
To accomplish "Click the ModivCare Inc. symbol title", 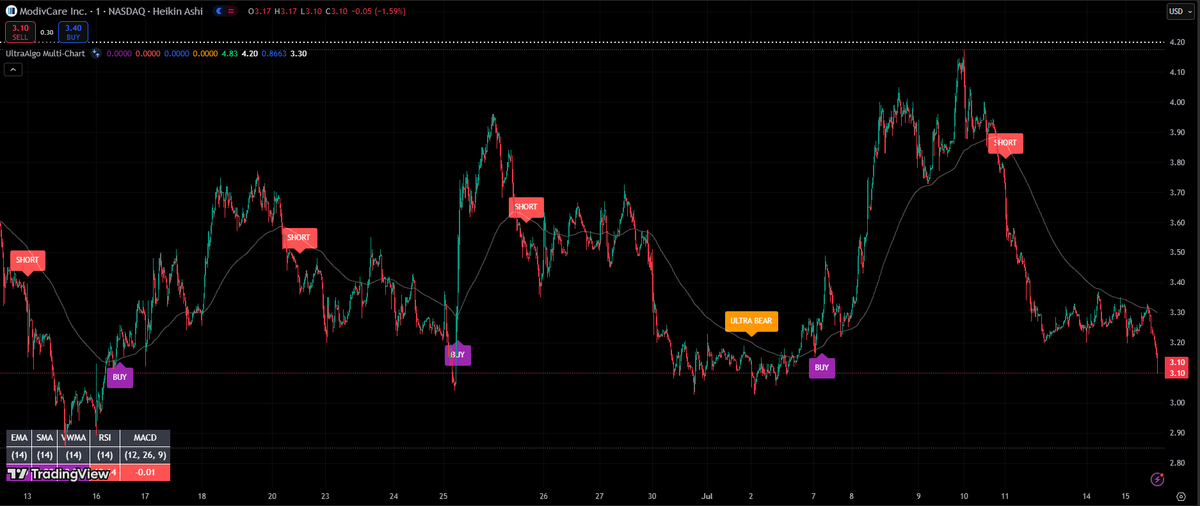I will point(55,11).
